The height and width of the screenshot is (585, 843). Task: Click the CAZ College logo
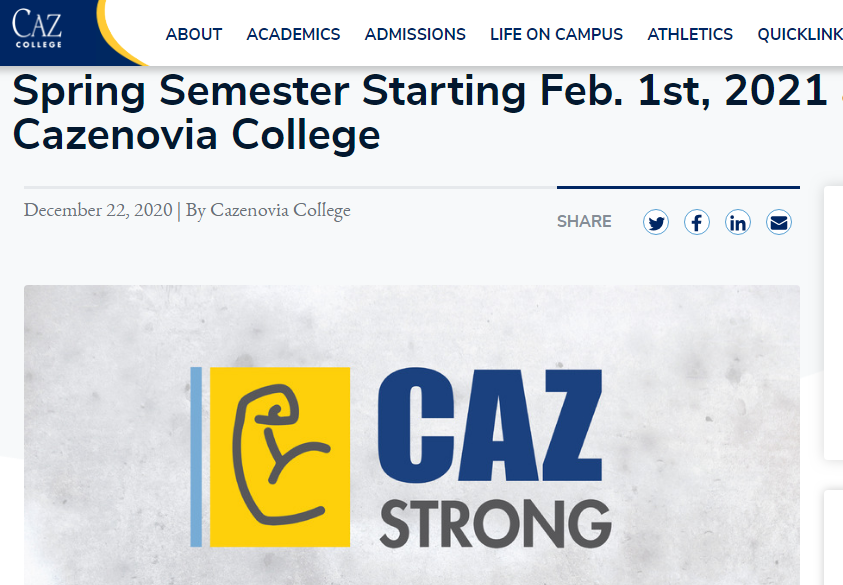[x=38, y=28]
